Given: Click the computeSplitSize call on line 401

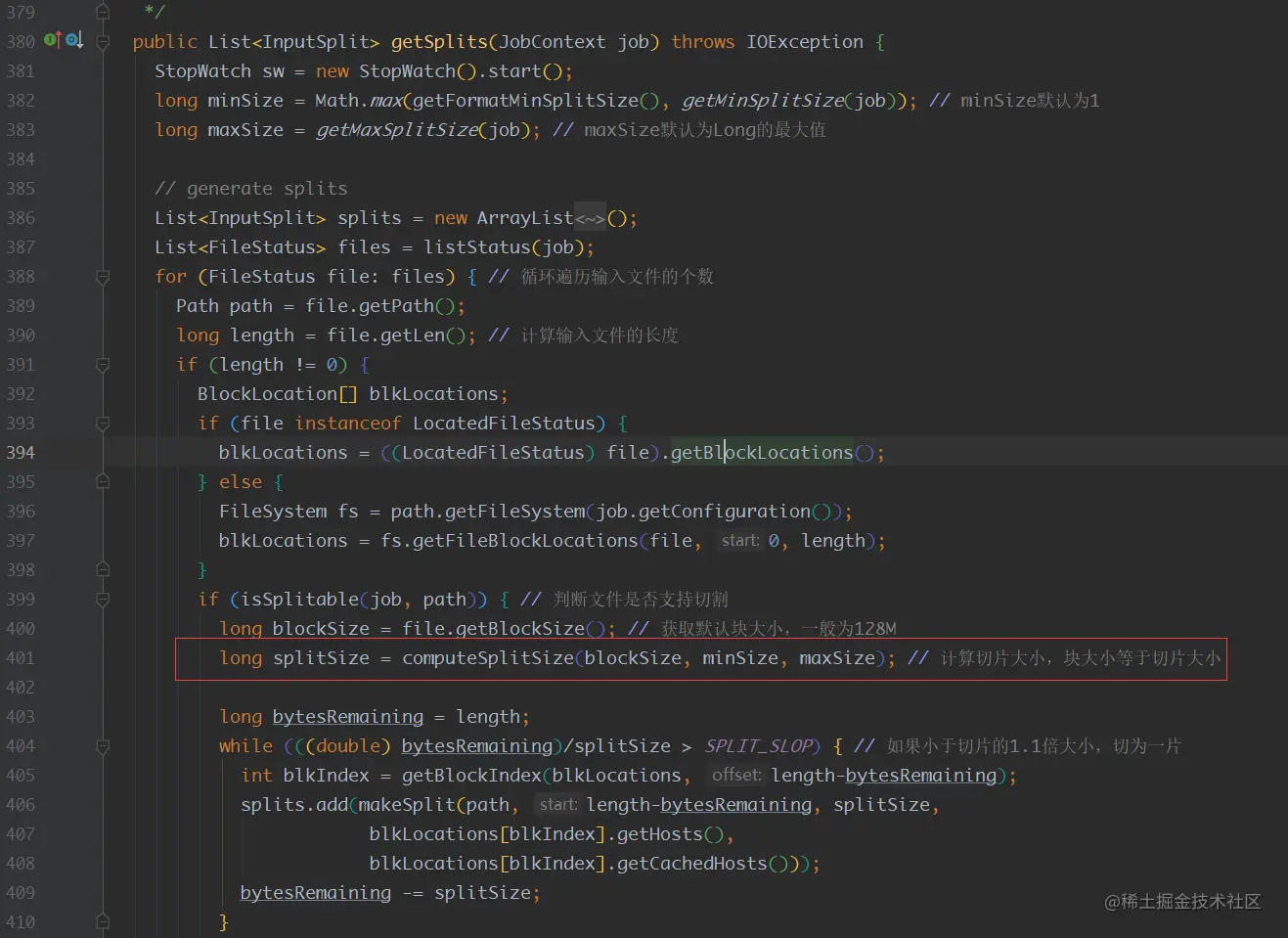Looking at the screenshot, I should click(x=488, y=658).
